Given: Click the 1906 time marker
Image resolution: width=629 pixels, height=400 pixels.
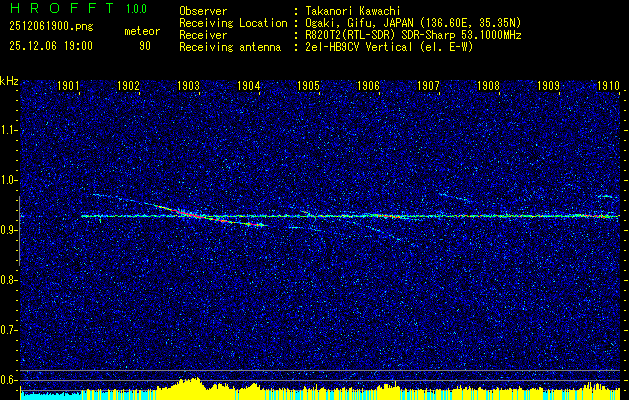Looking at the screenshot, I should pos(368,85).
